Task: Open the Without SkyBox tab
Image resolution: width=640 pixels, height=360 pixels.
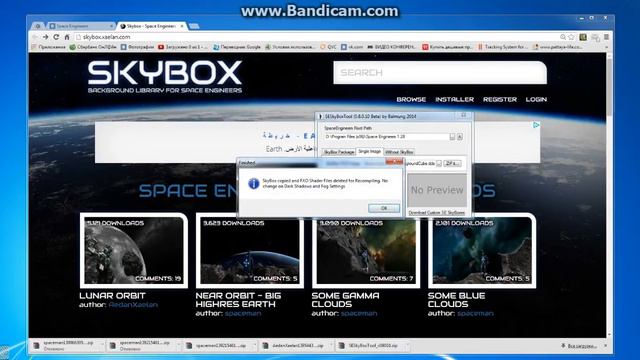Action: tap(399, 152)
